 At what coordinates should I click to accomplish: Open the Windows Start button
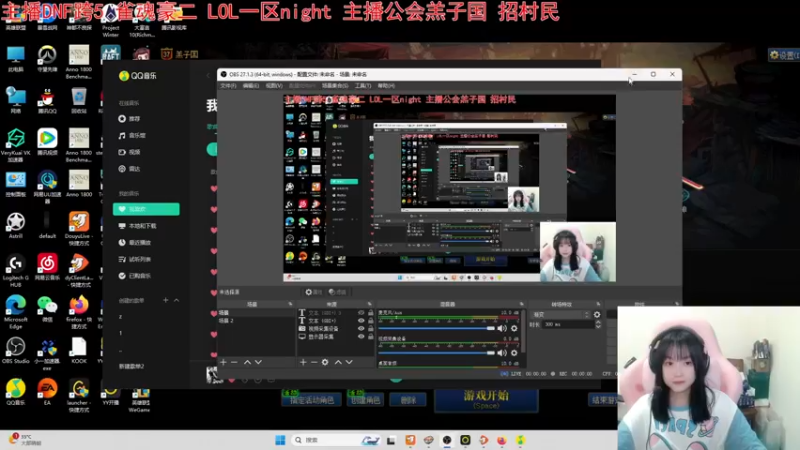coord(280,440)
